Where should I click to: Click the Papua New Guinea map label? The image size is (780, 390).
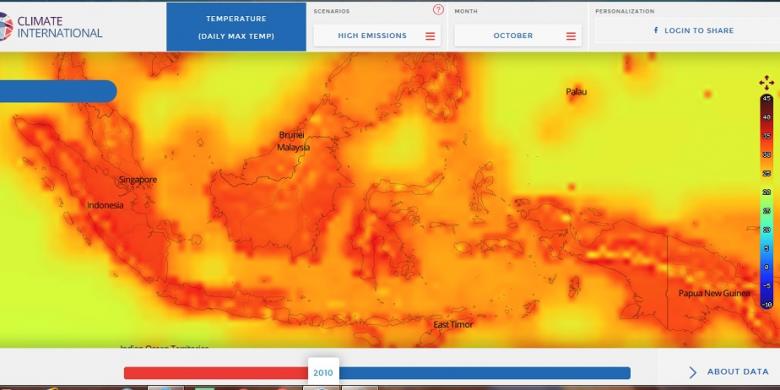coord(714,293)
